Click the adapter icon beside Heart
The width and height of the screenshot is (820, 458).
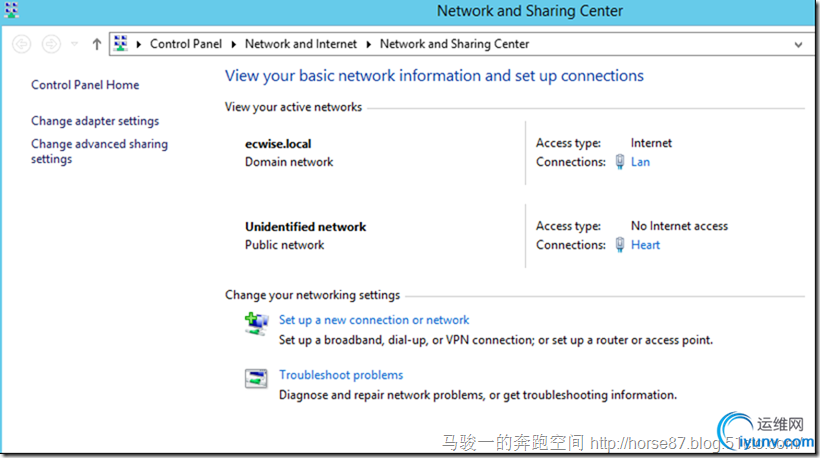click(620, 245)
